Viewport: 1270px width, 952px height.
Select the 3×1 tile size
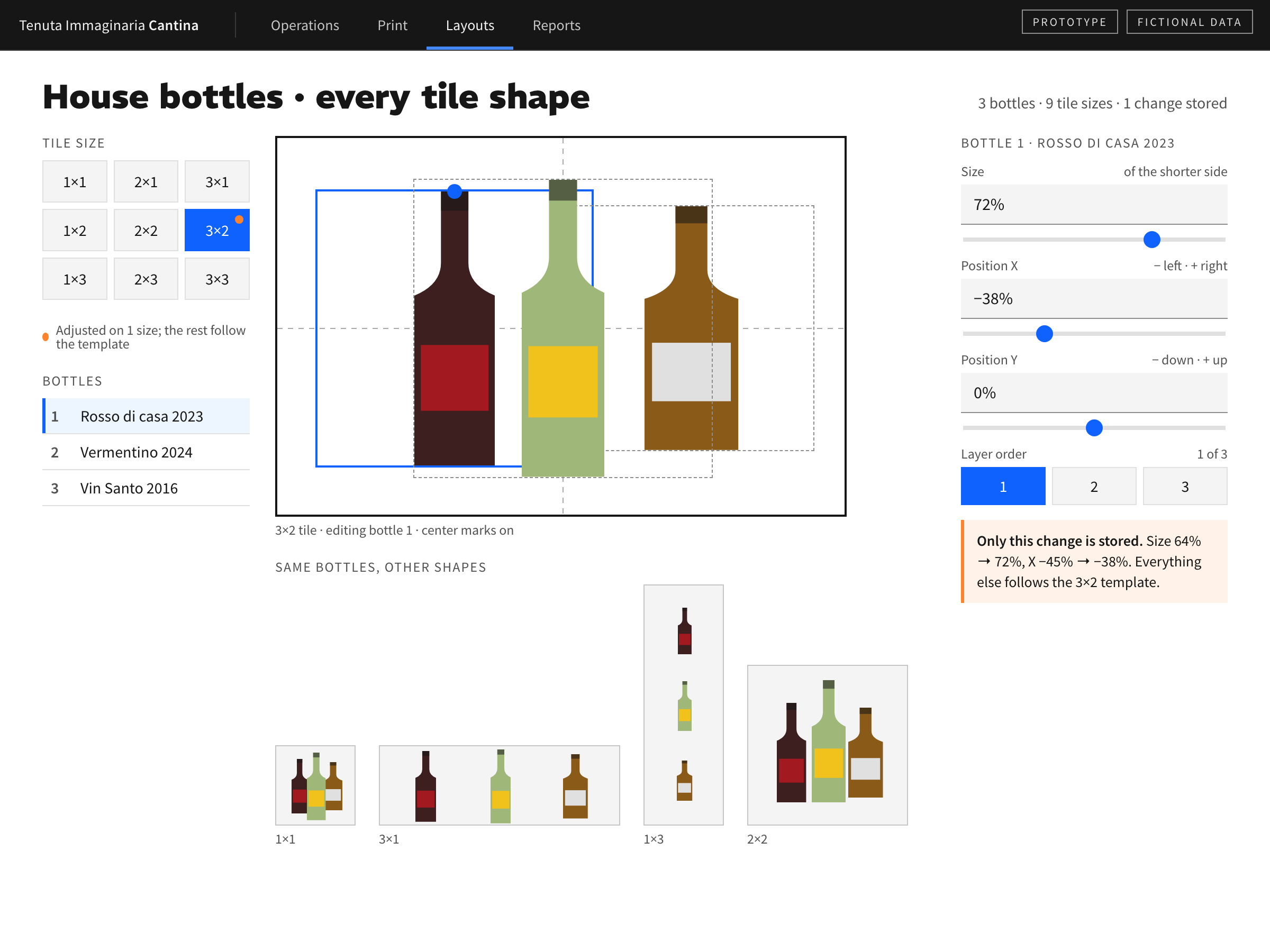(x=217, y=182)
